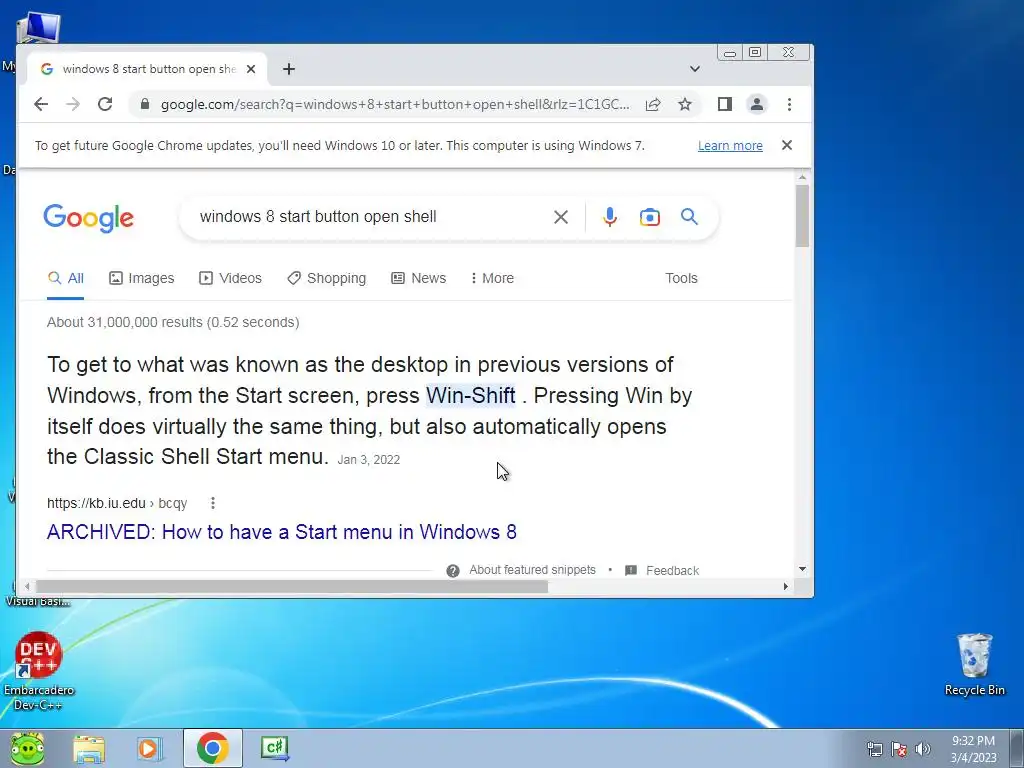Expand the tab search chevron
Screen dimensions: 1024x768
(x=695, y=69)
